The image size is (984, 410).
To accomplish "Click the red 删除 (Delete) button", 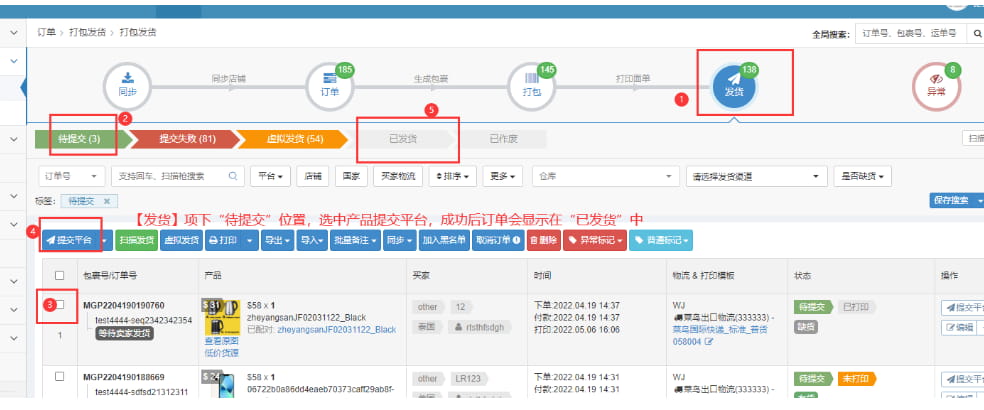I will 542,240.
